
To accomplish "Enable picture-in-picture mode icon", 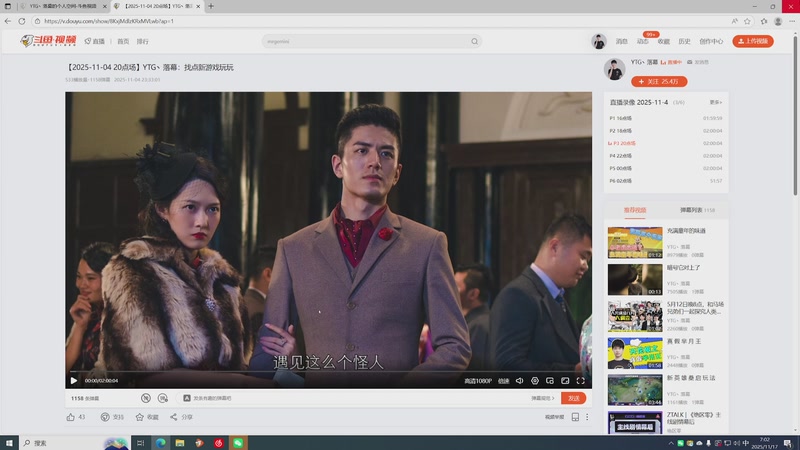I will [549, 381].
